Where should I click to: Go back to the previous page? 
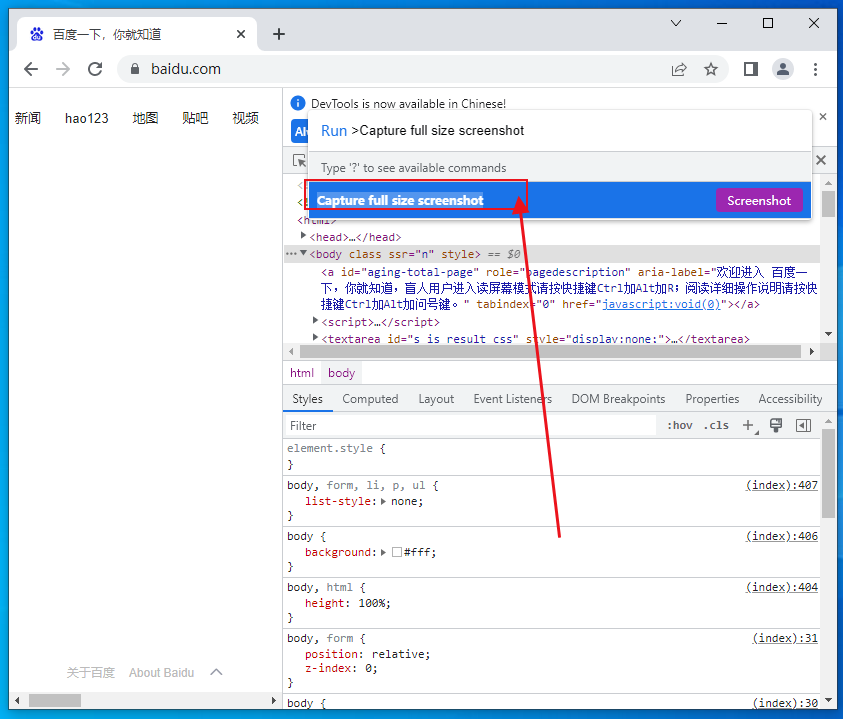point(31,69)
